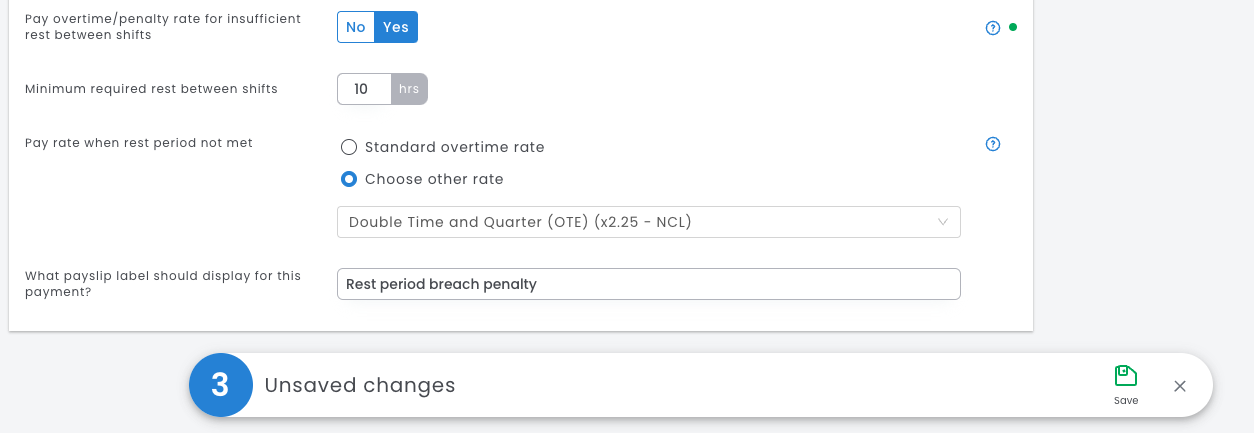Switch insufficient rest penalty toggle to No
Image resolution: width=1254 pixels, height=433 pixels.
click(356, 27)
